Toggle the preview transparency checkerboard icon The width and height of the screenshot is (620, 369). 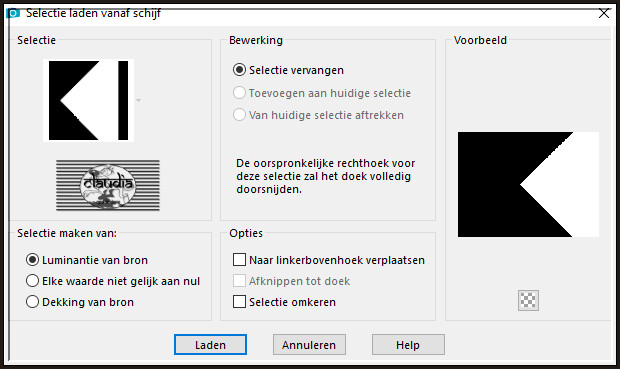[x=528, y=301]
